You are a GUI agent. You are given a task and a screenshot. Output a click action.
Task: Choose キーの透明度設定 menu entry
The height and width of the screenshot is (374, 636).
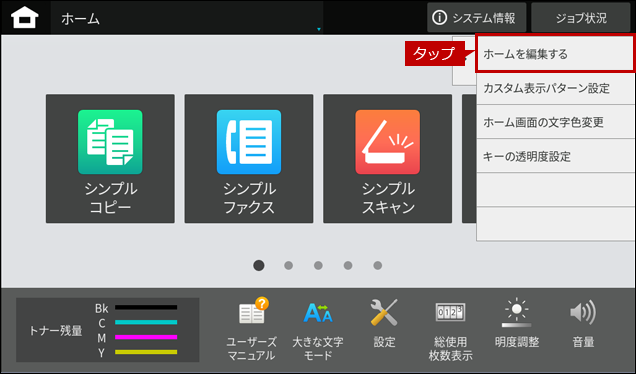point(555,157)
